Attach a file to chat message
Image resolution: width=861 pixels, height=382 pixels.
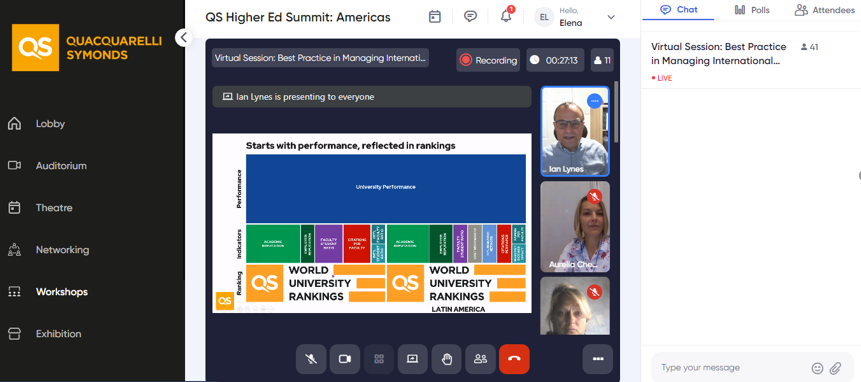(x=835, y=368)
